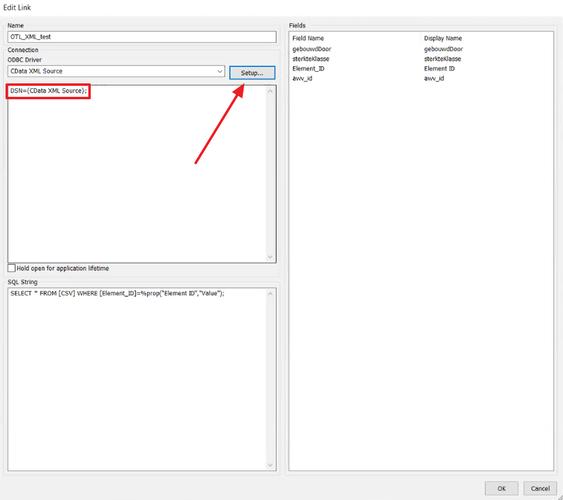Click connection box scroll up arrow
This screenshot has height=500, width=563.
click(270, 92)
